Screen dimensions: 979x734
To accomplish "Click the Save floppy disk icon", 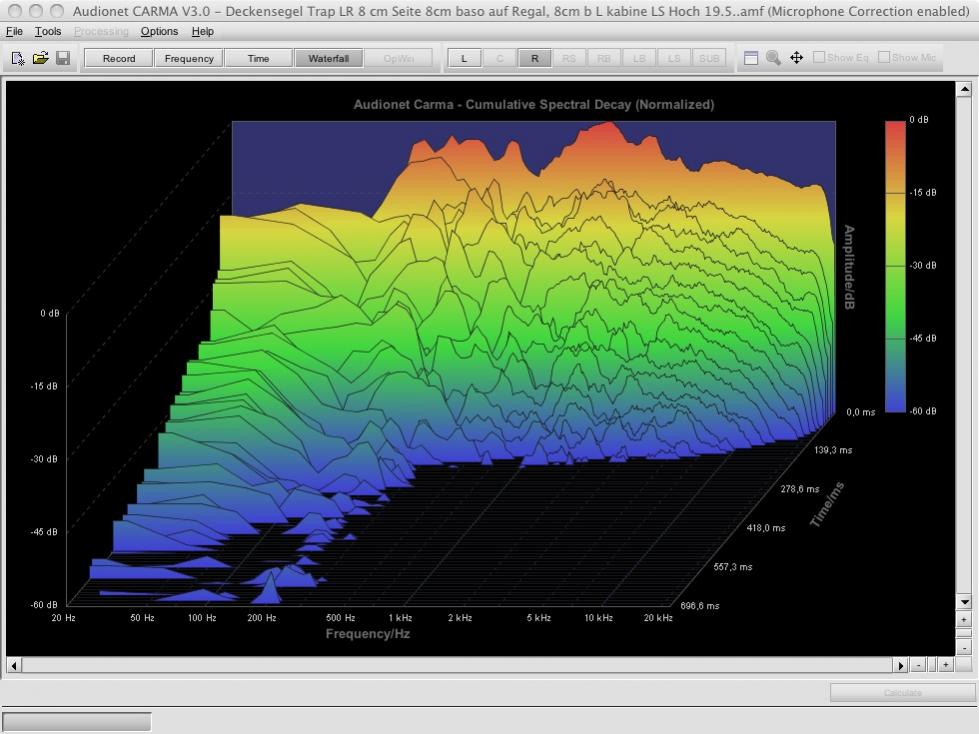I will pyautogui.click(x=63, y=58).
